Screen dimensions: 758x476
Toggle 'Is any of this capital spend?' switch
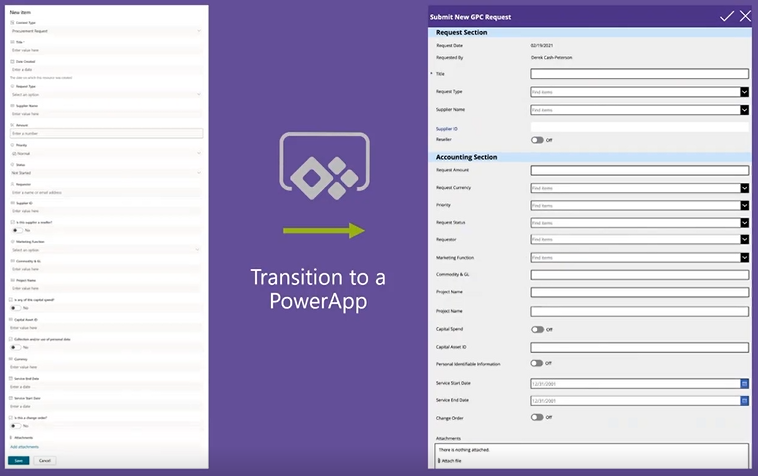pos(16,308)
